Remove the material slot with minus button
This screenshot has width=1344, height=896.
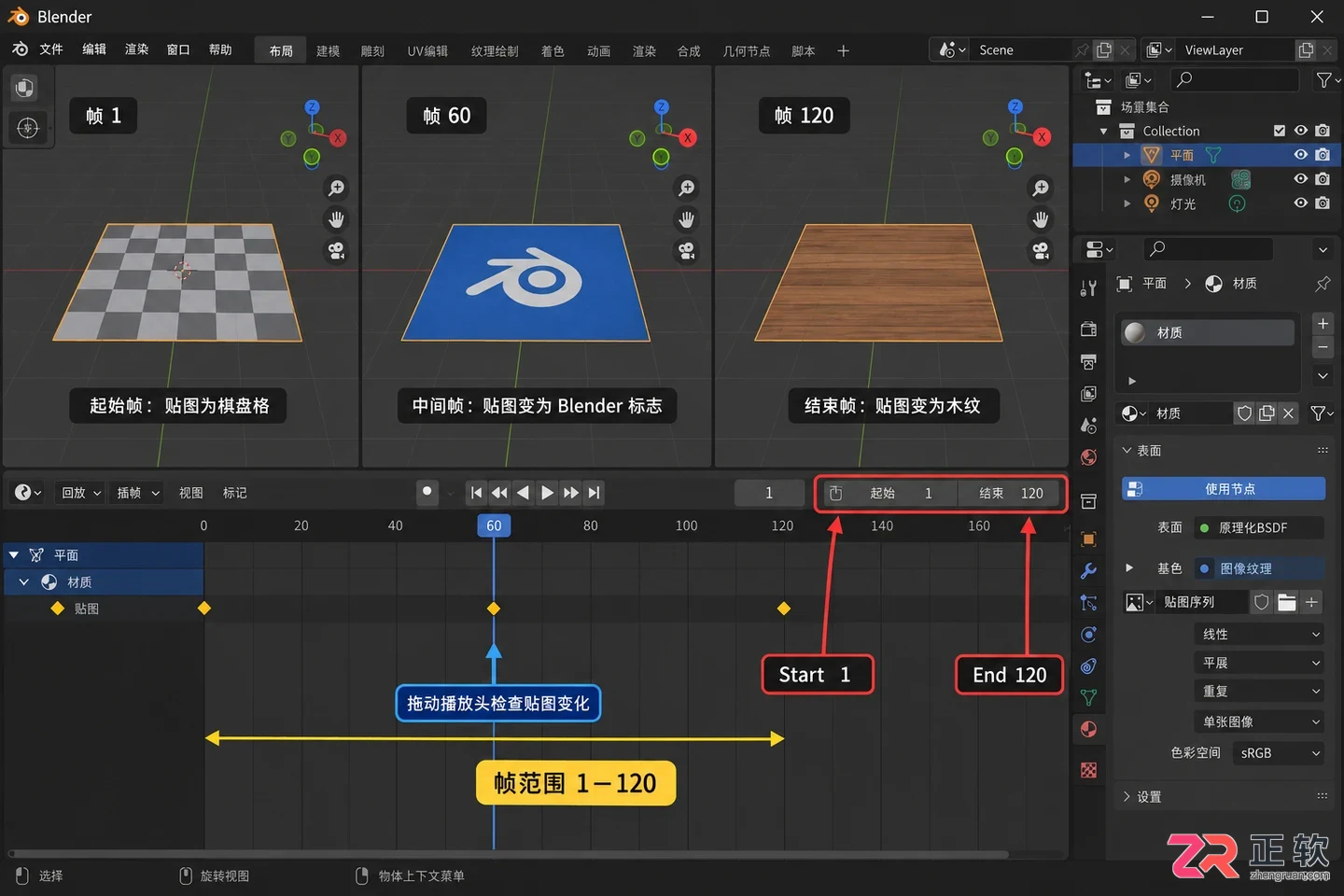tap(1323, 347)
